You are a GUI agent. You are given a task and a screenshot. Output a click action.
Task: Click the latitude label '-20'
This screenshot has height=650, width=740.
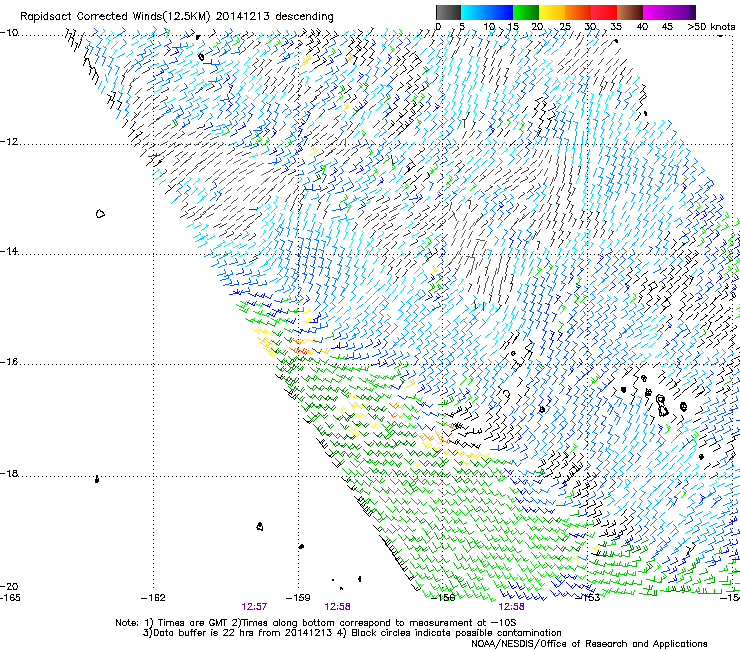point(9,586)
